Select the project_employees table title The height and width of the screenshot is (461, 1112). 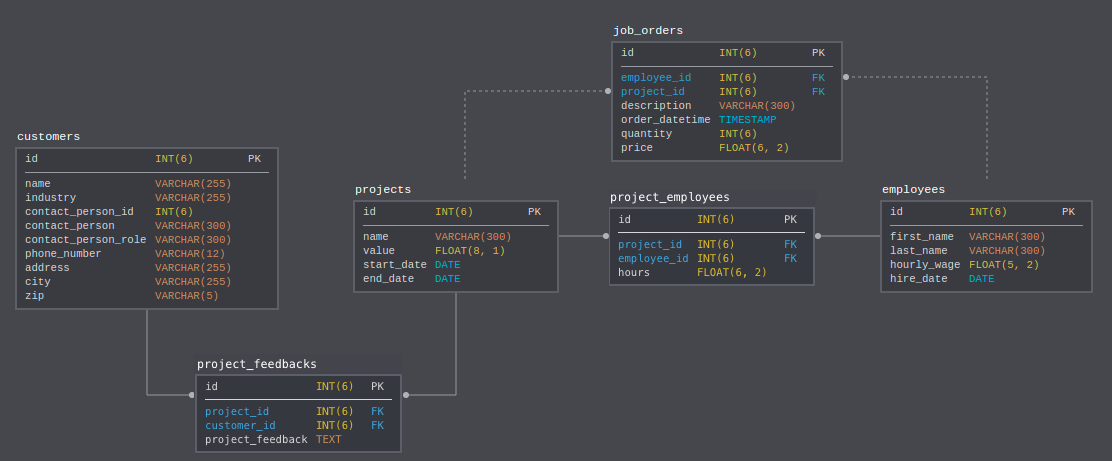click(669, 197)
